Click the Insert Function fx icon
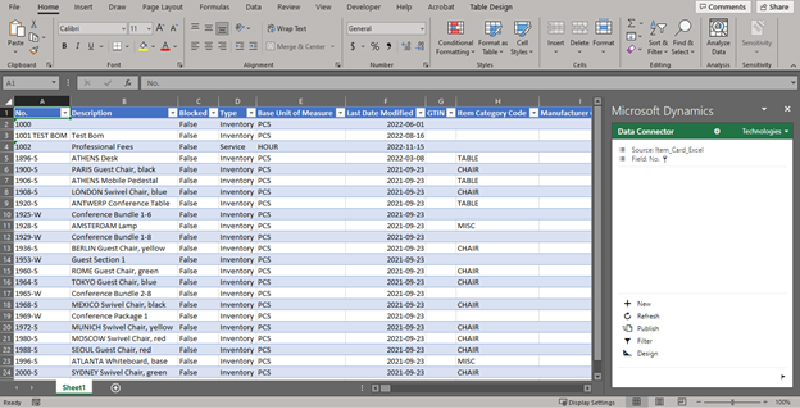800x408 pixels. coord(127,84)
